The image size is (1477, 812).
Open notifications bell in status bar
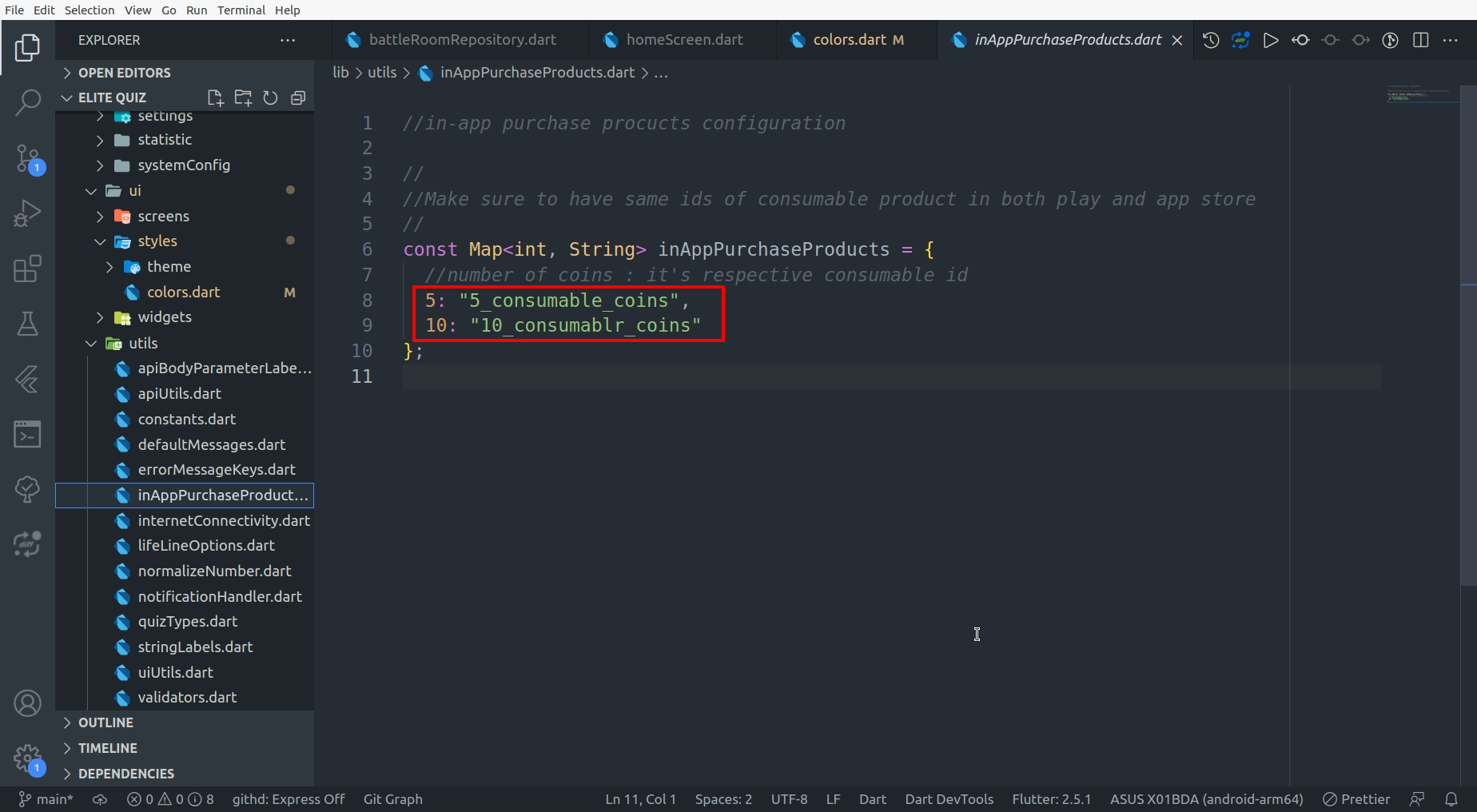pyautogui.click(x=1451, y=799)
